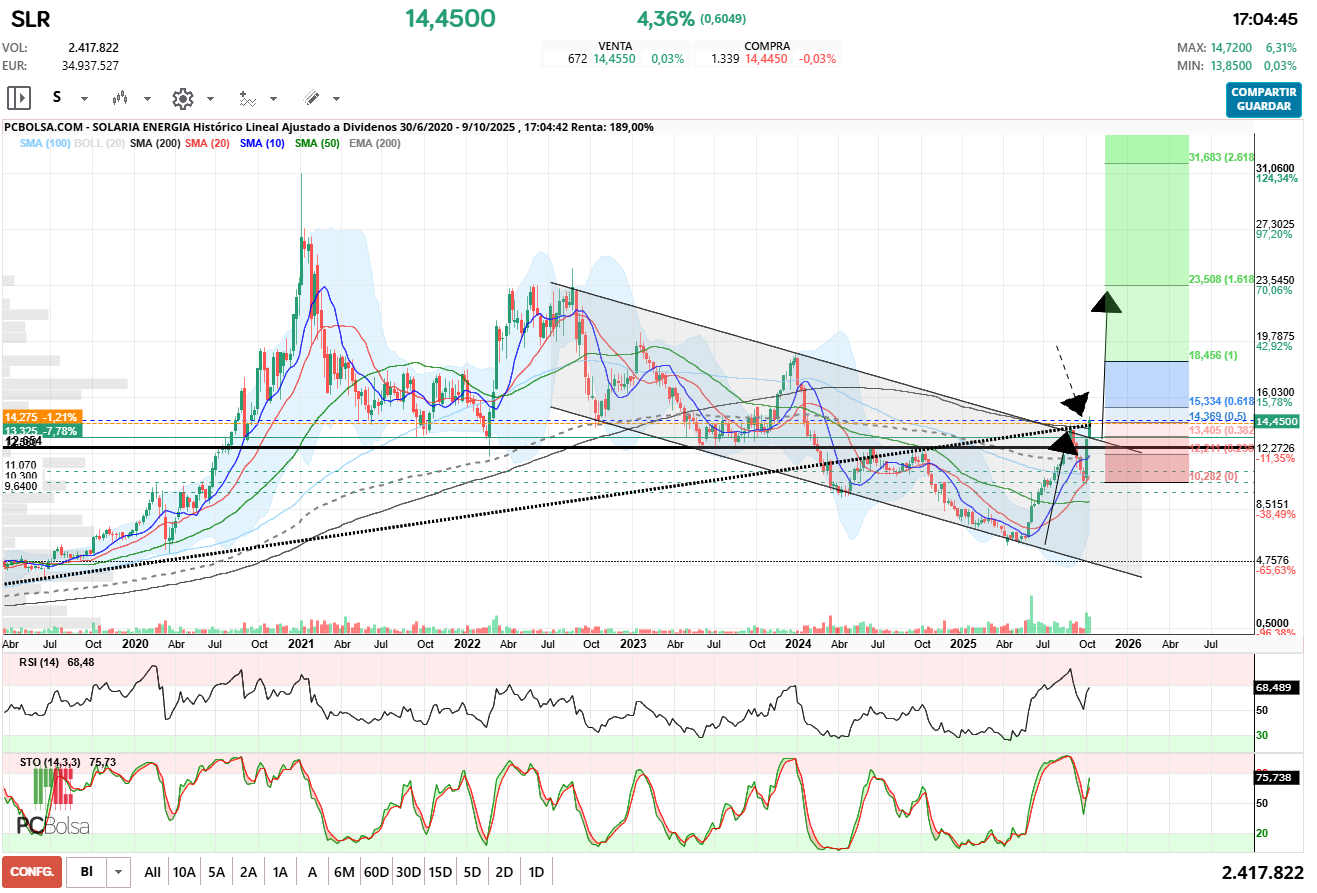Click the candlestick chart type icon
This screenshot has height=893, width=1317.
120,98
